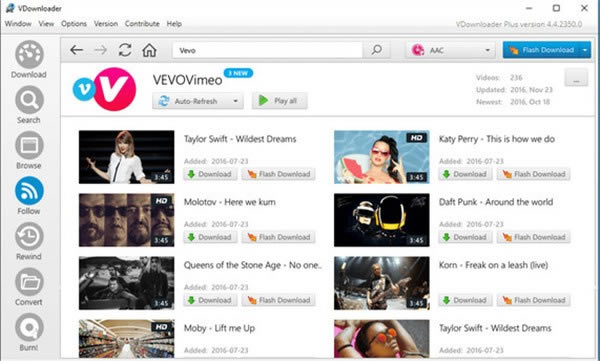The image size is (600, 361).
Task: Flash Download Daft Punk - Around the world
Action: pos(534,237)
